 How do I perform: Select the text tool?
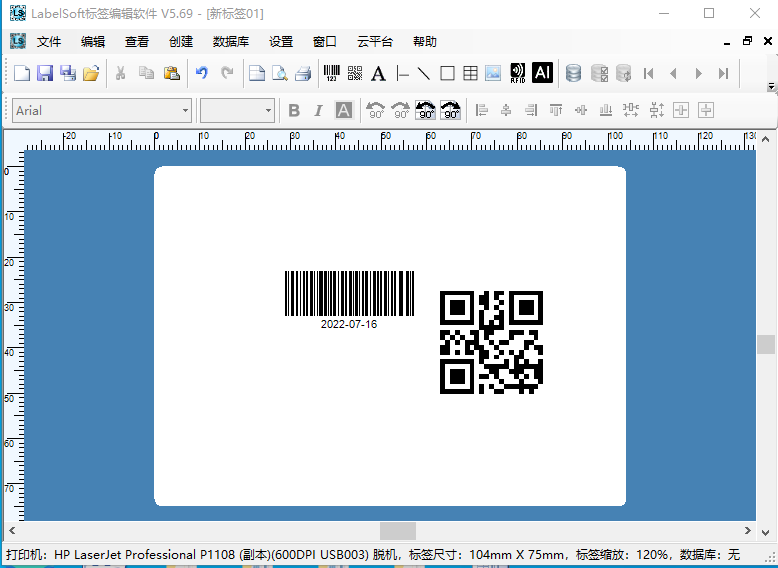378,73
